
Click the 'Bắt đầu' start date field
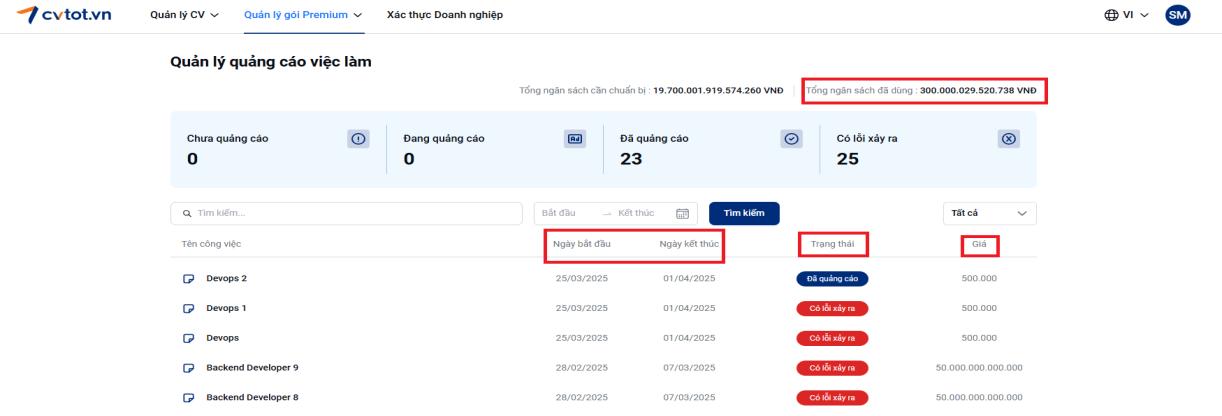click(x=561, y=213)
